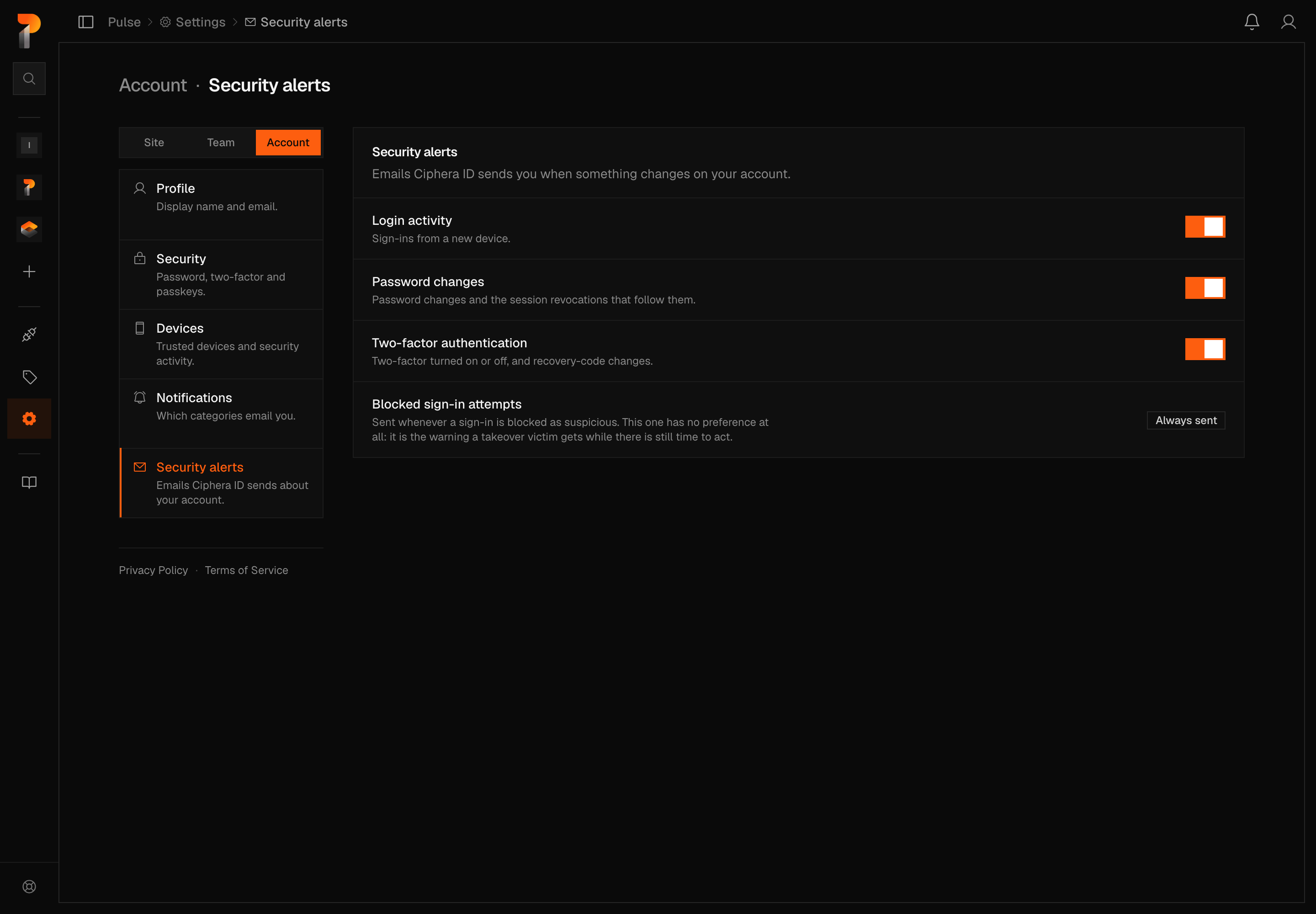Click the orange settings gear in sidebar
The height and width of the screenshot is (914, 1316).
point(29,419)
